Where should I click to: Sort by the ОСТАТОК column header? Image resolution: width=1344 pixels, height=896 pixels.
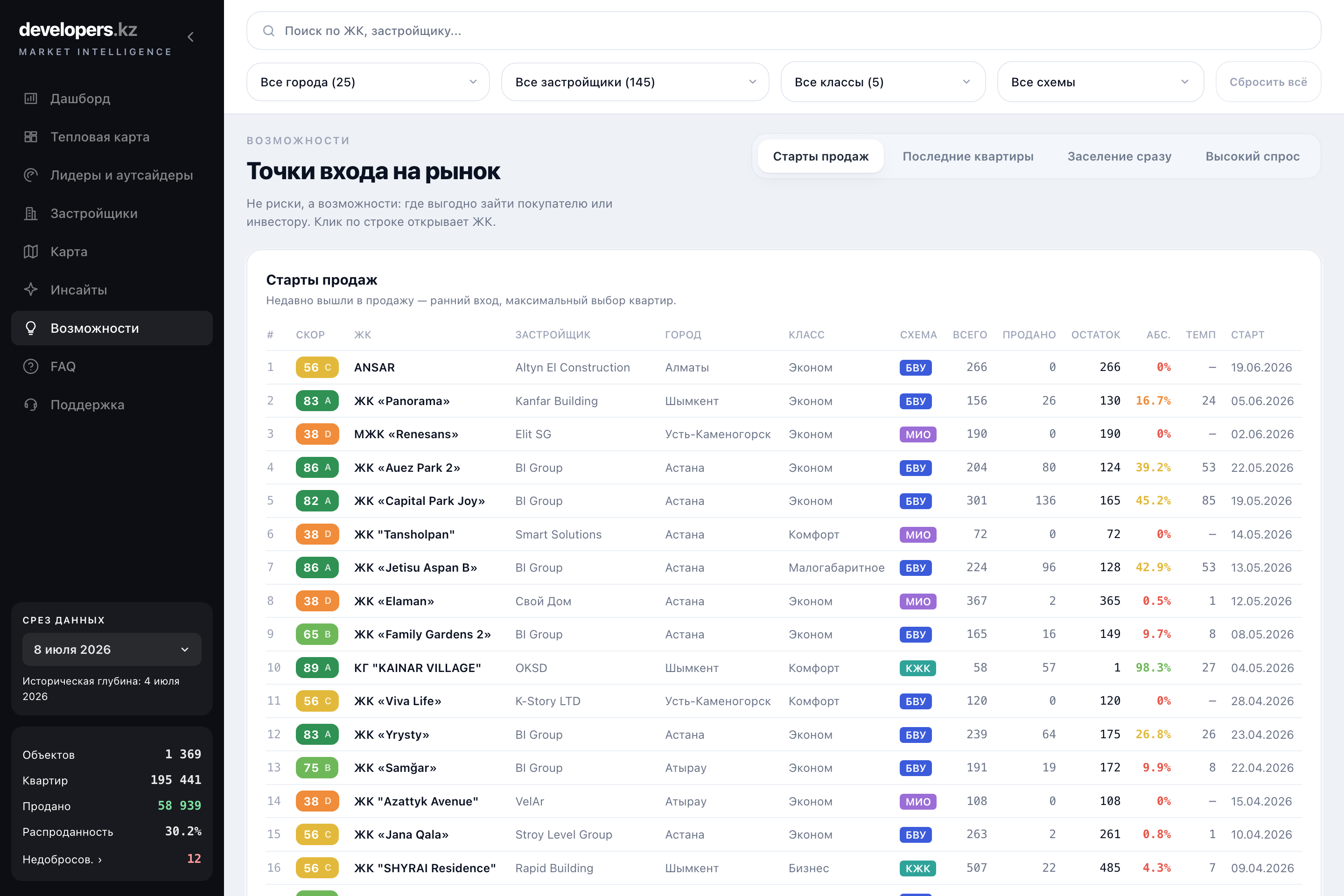(x=1095, y=335)
